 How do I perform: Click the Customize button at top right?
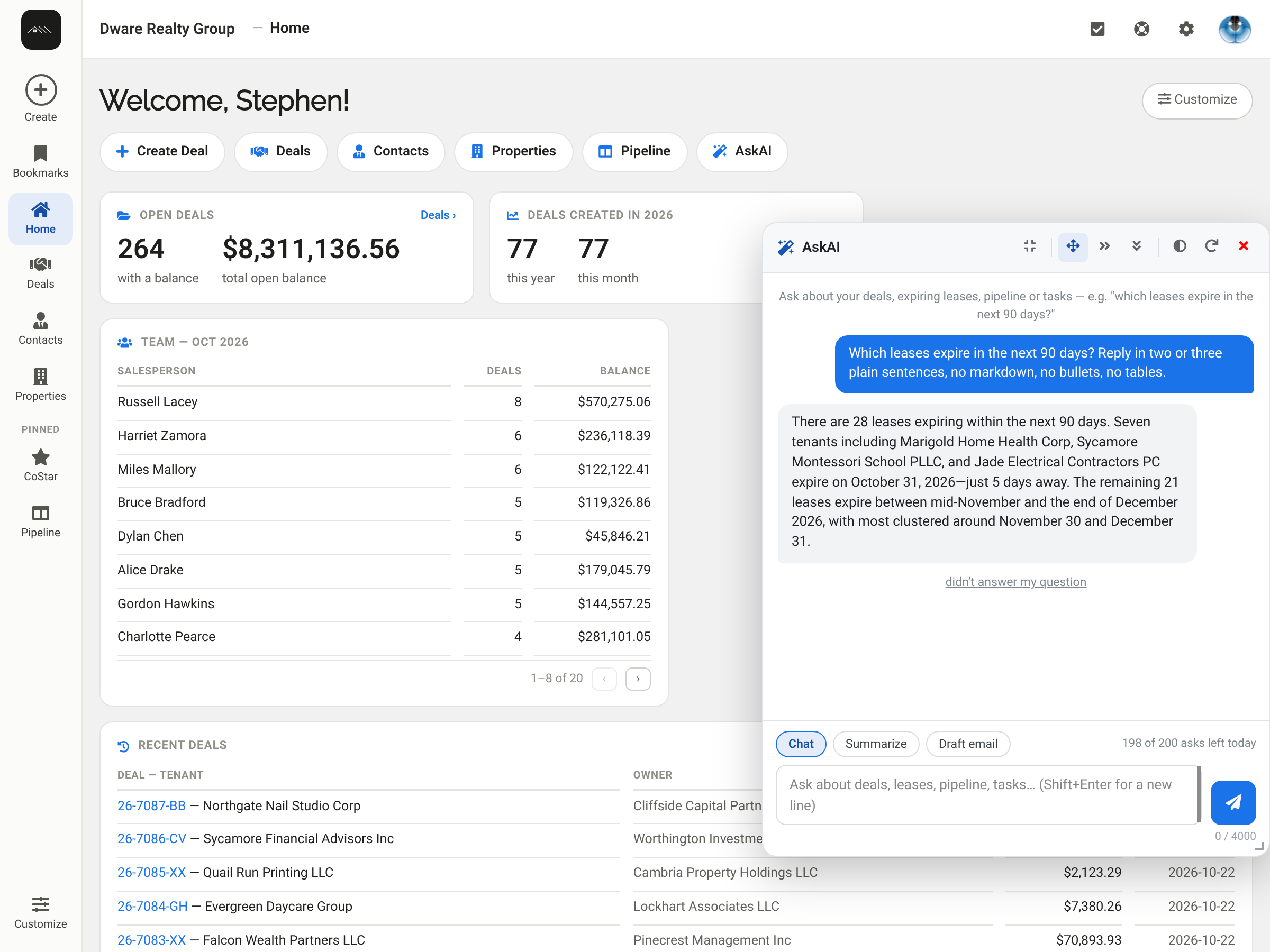[x=1196, y=100]
